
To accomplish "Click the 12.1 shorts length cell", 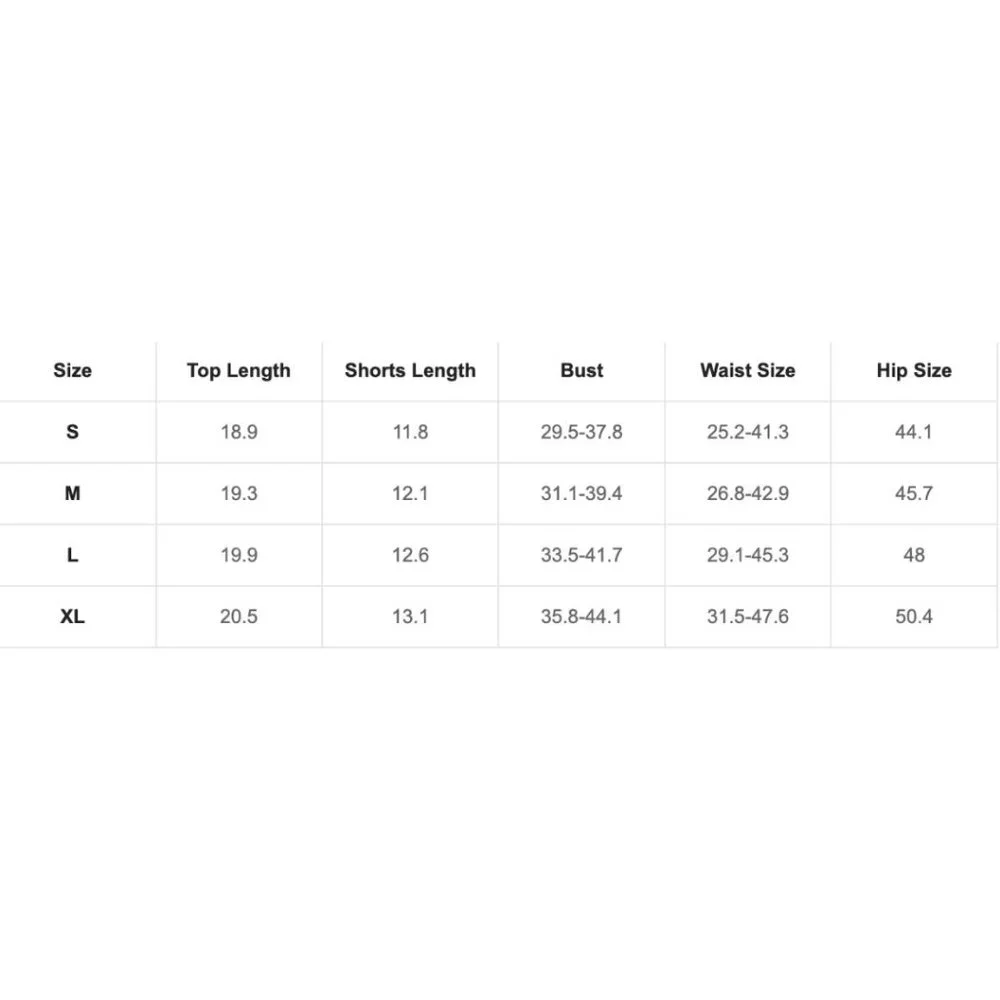I will point(410,493).
